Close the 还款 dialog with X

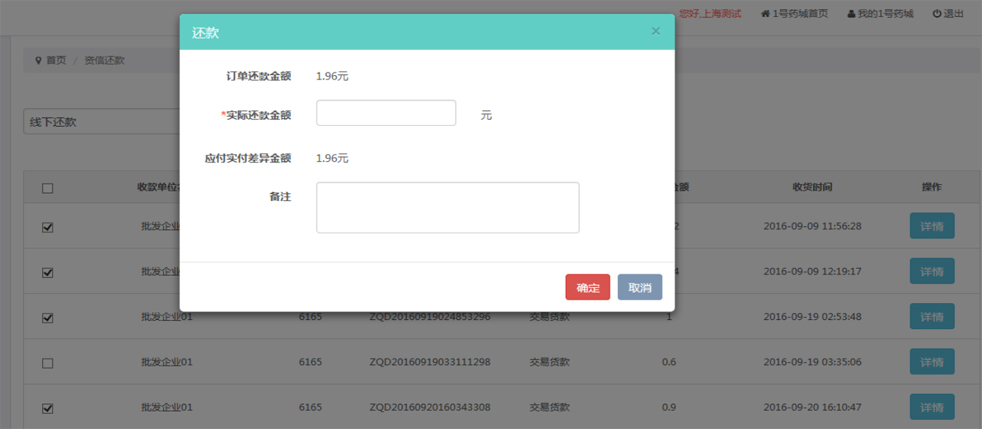[655, 31]
